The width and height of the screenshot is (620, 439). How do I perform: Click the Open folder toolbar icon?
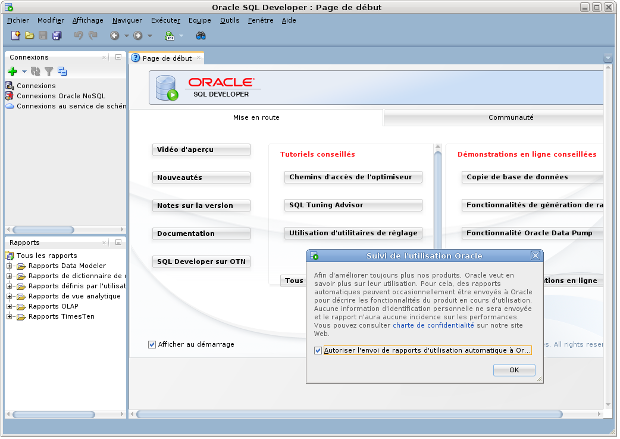[29, 36]
